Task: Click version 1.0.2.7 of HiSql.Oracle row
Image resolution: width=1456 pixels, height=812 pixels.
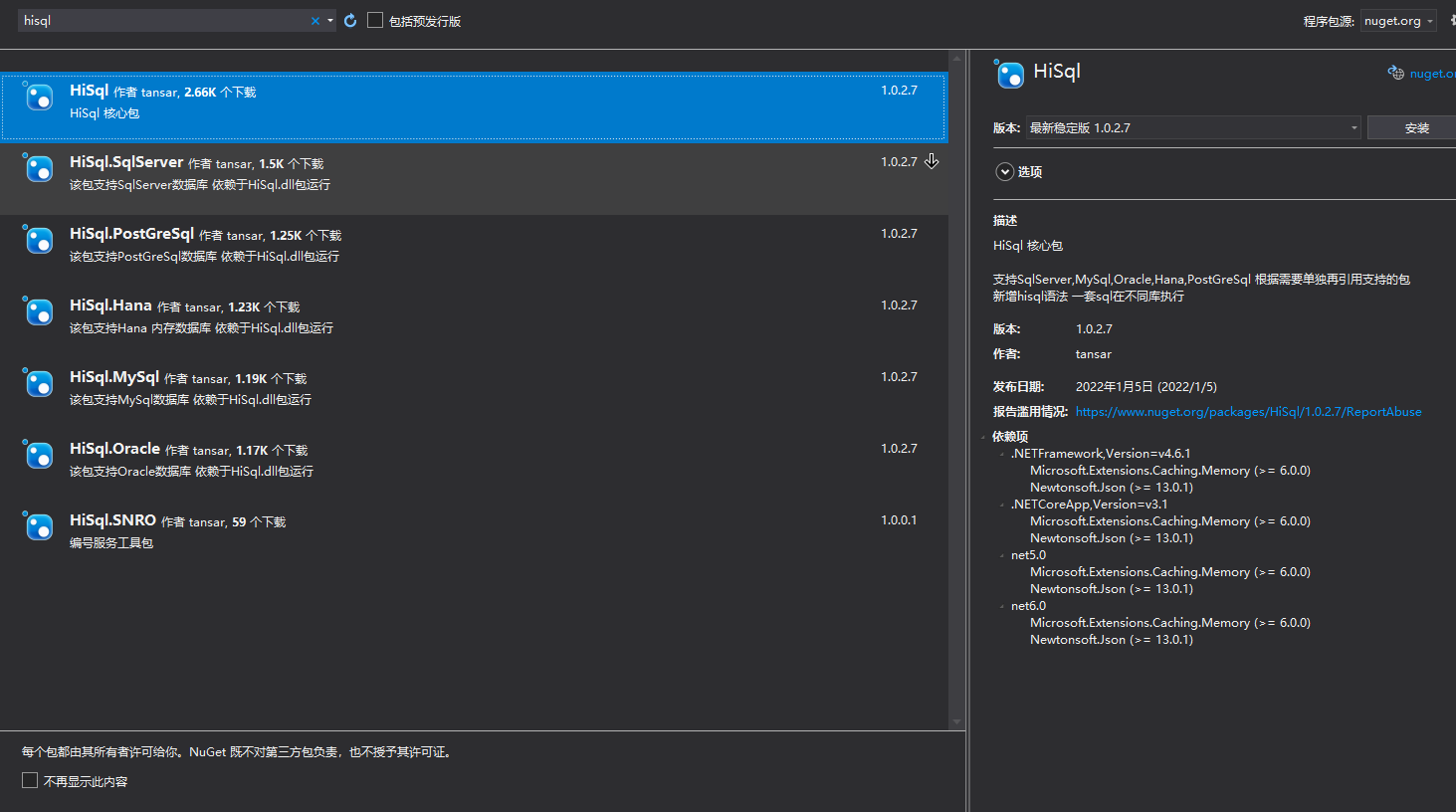Action: (899, 449)
